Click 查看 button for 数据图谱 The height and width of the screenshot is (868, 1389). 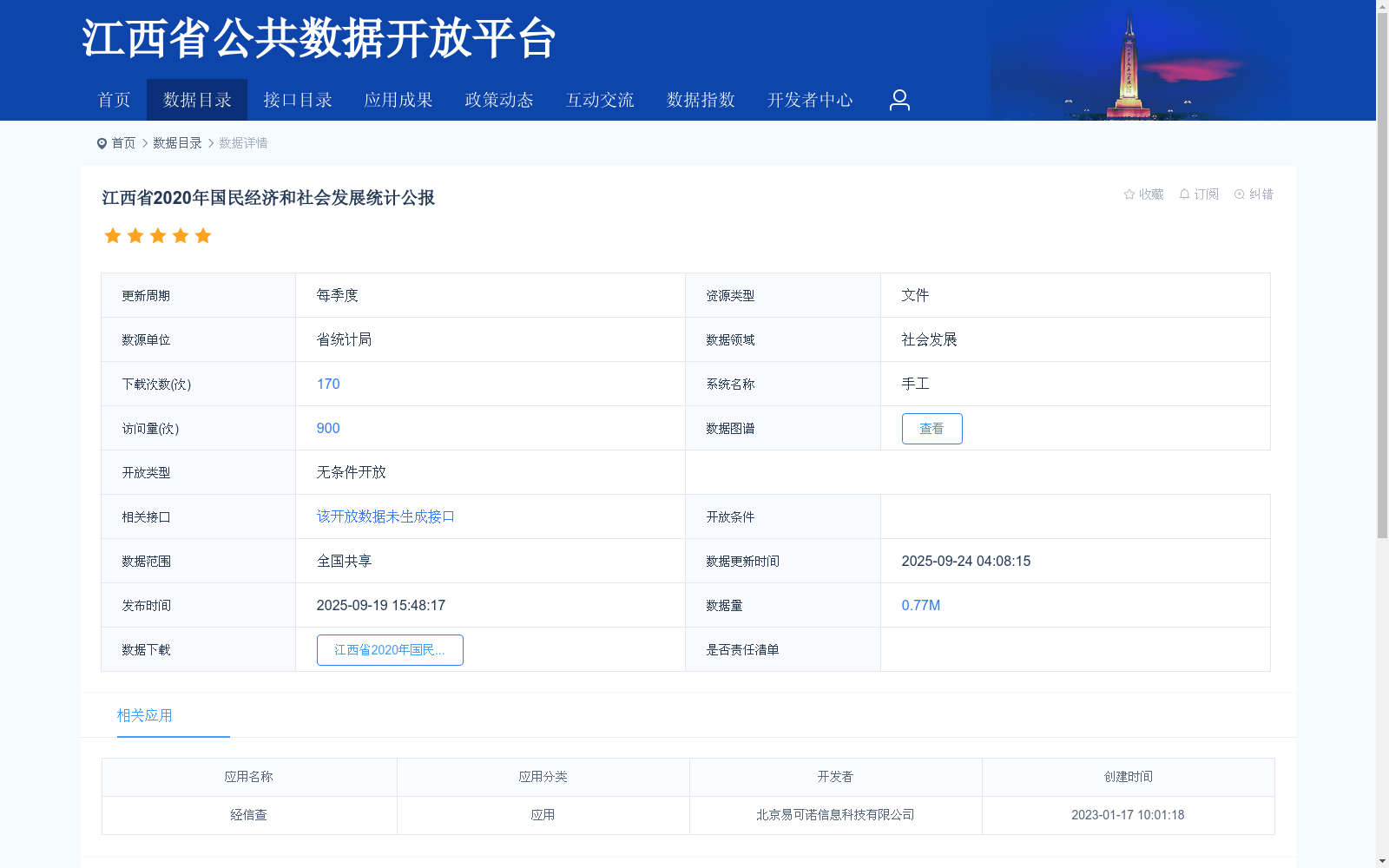click(x=931, y=429)
